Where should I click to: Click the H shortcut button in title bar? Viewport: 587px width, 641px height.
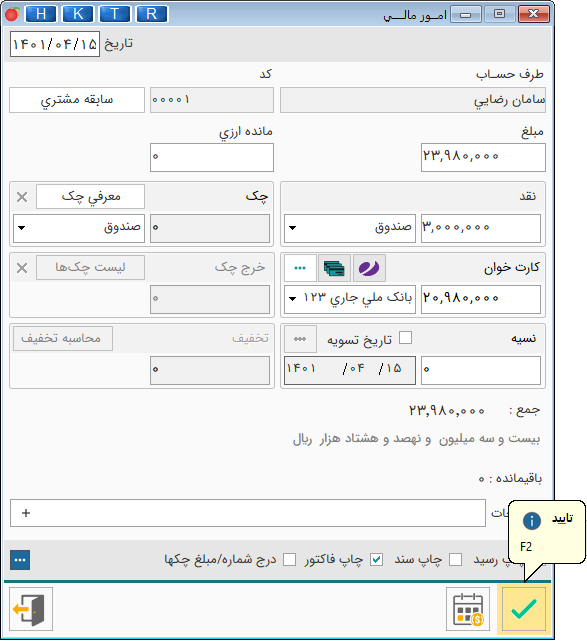[x=41, y=14]
